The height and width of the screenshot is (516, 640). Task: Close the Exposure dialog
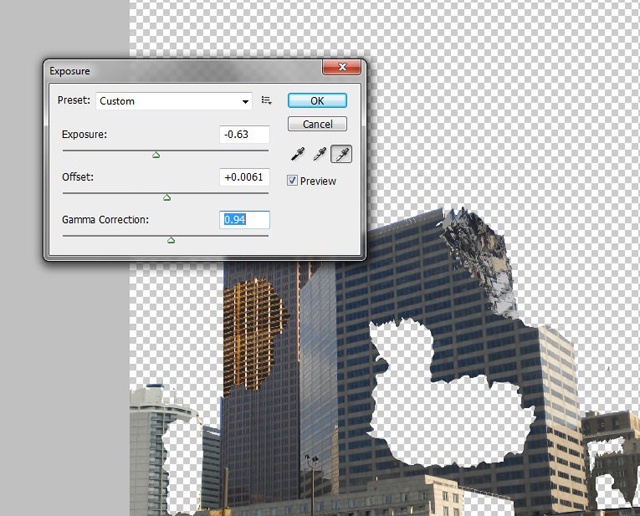point(342,67)
